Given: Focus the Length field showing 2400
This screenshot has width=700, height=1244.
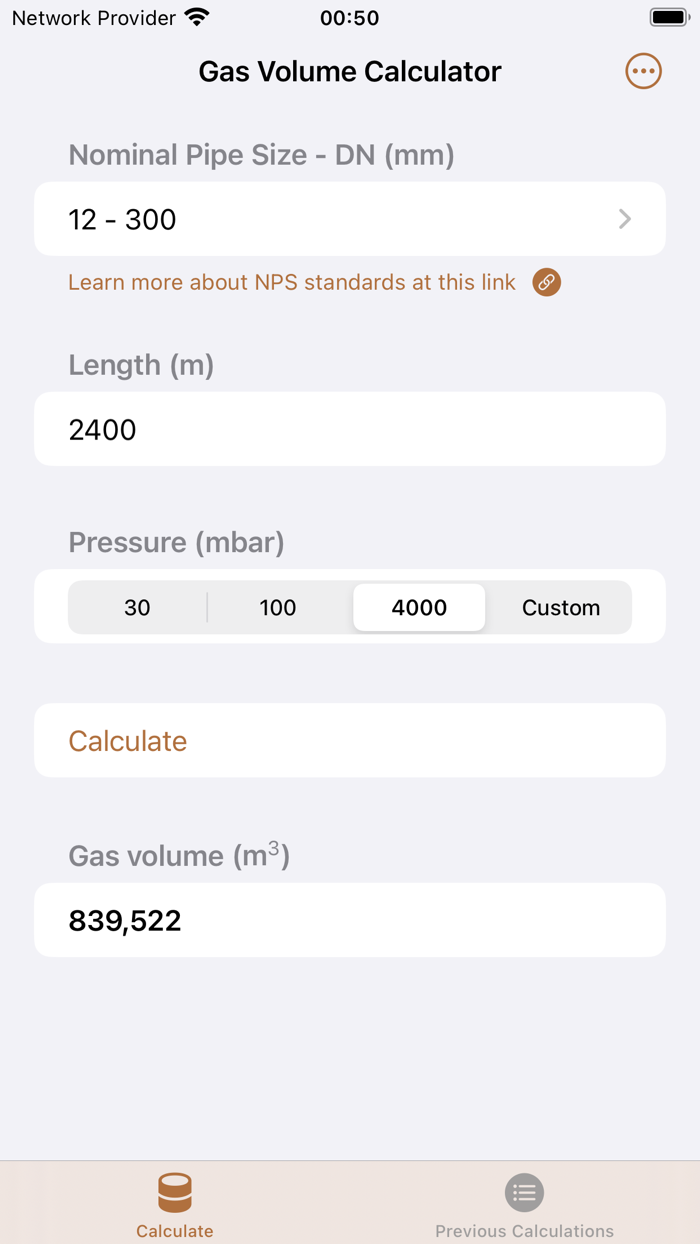Looking at the screenshot, I should tap(350, 429).
